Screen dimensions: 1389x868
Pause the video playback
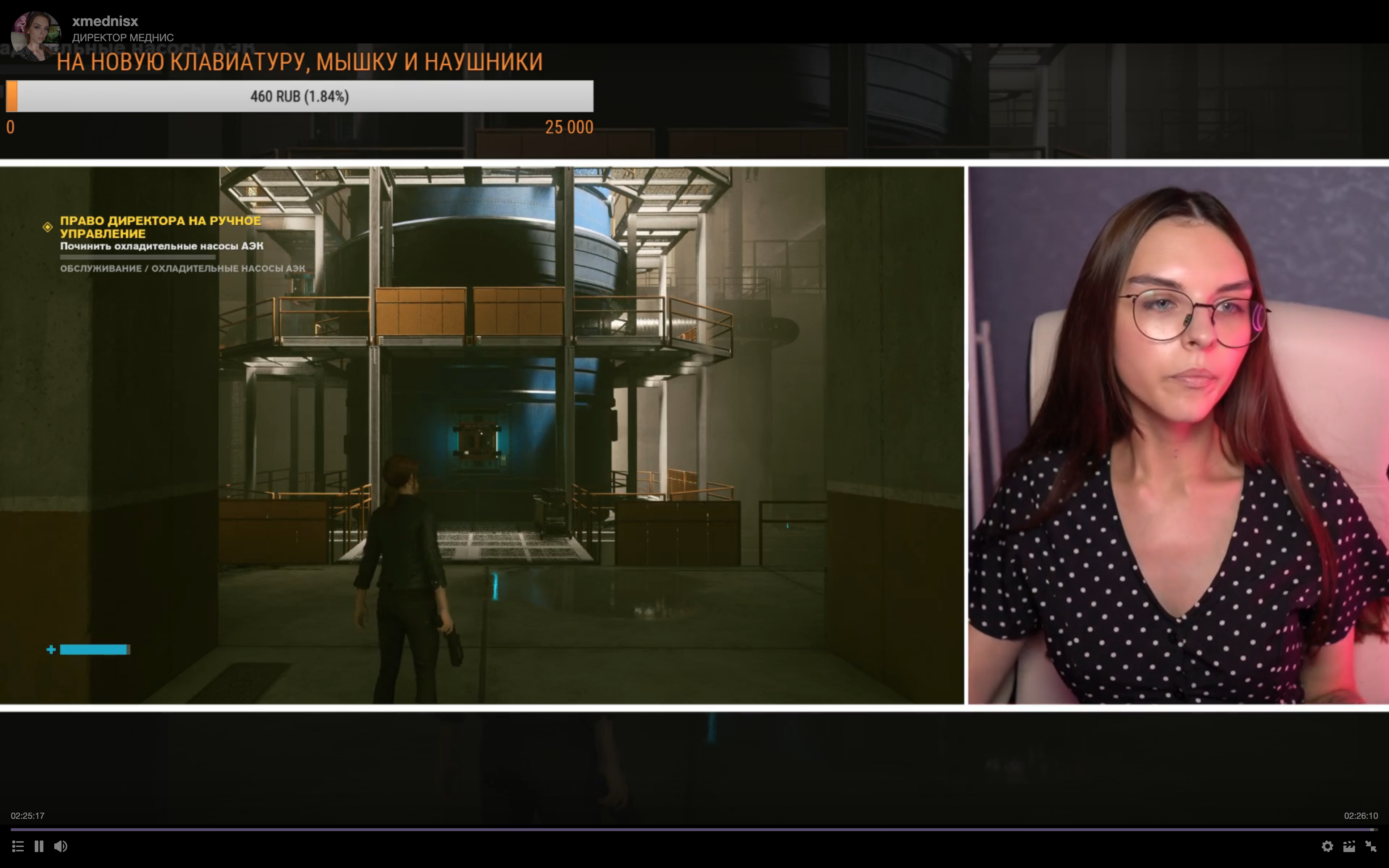pos(39,846)
